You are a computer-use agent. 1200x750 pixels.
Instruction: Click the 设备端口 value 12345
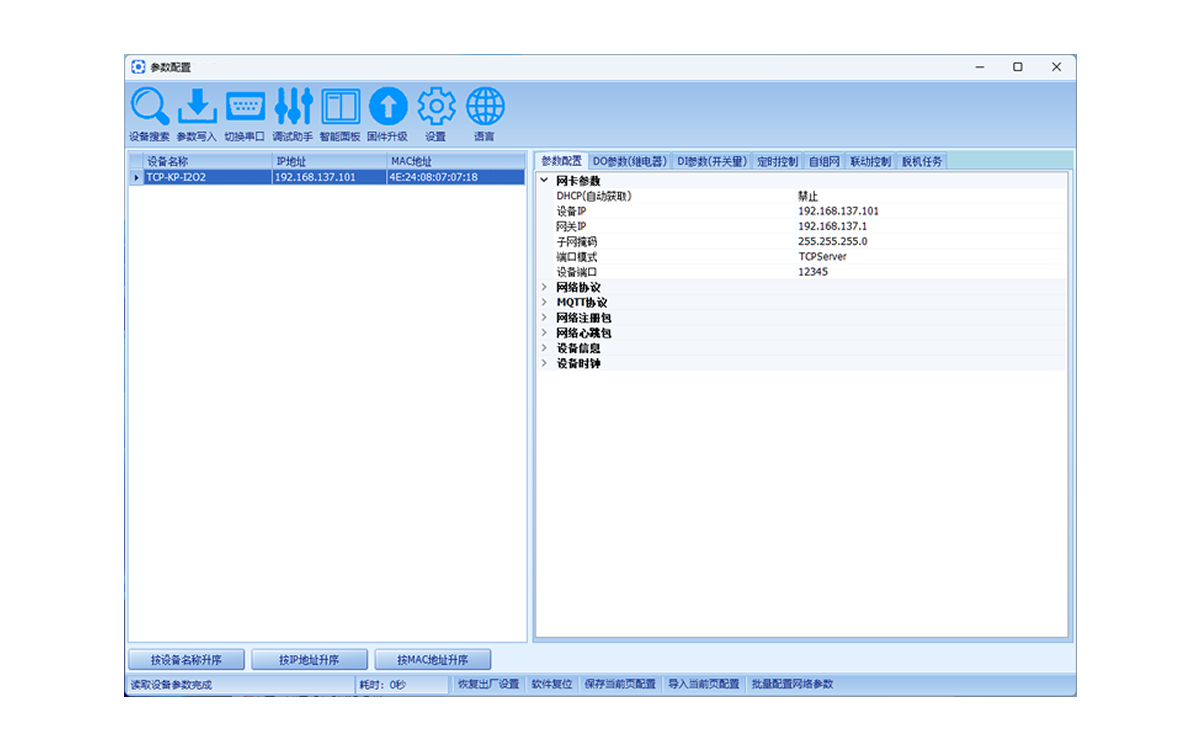pyautogui.click(x=813, y=272)
